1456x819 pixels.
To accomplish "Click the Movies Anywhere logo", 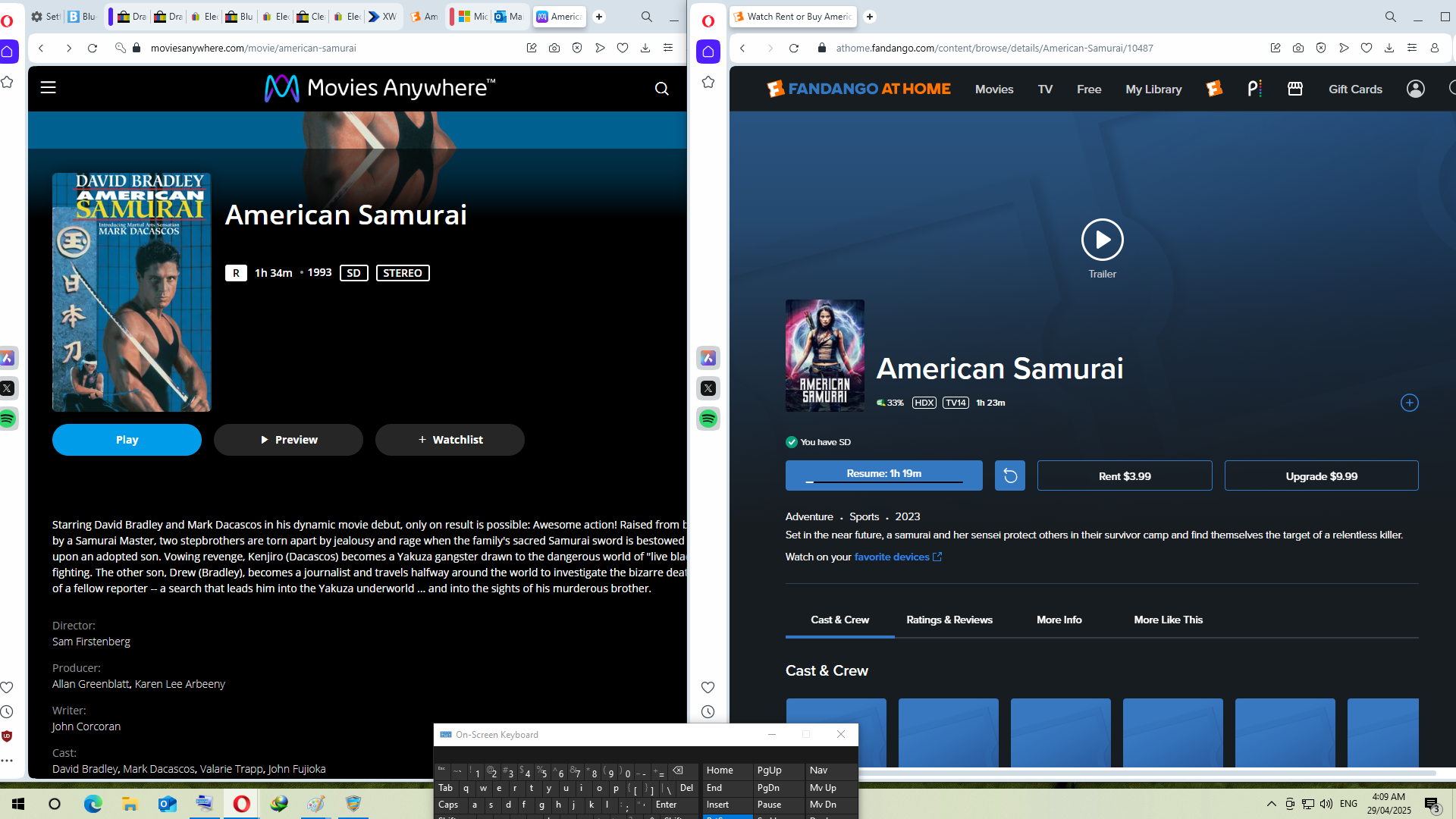I will (x=380, y=88).
